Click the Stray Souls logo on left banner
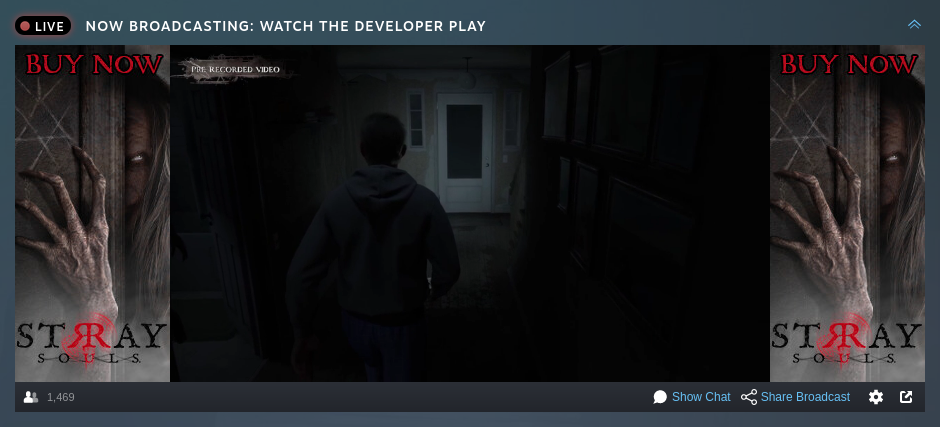 coord(92,340)
